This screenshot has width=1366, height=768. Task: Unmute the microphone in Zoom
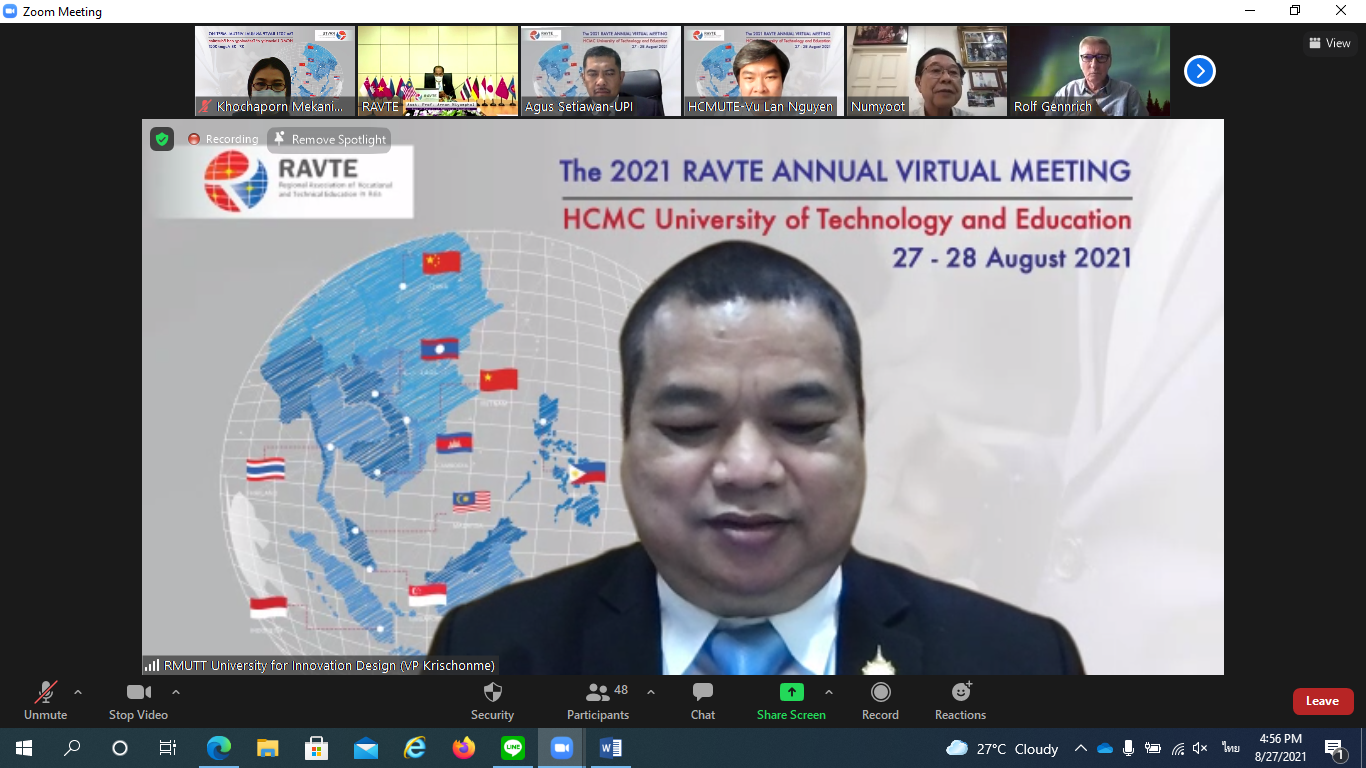tap(45, 701)
